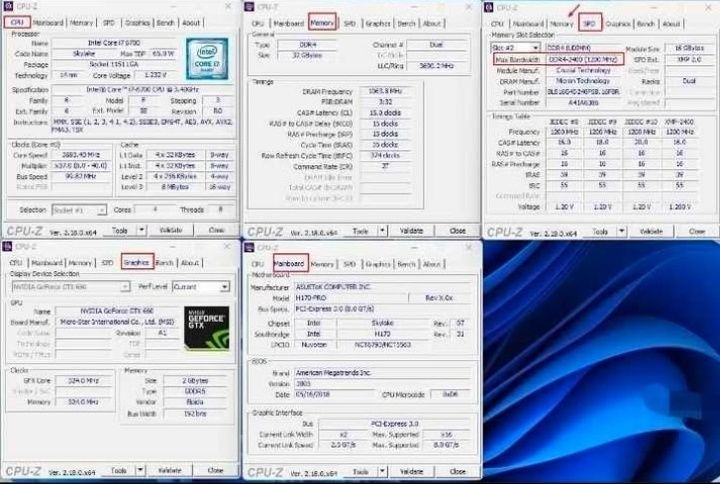Click the CPU-Z title icon in the Mainboard window
Image resolution: width=720 pixels, height=484 pixels.
pyautogui.click(x=249, y=248)
